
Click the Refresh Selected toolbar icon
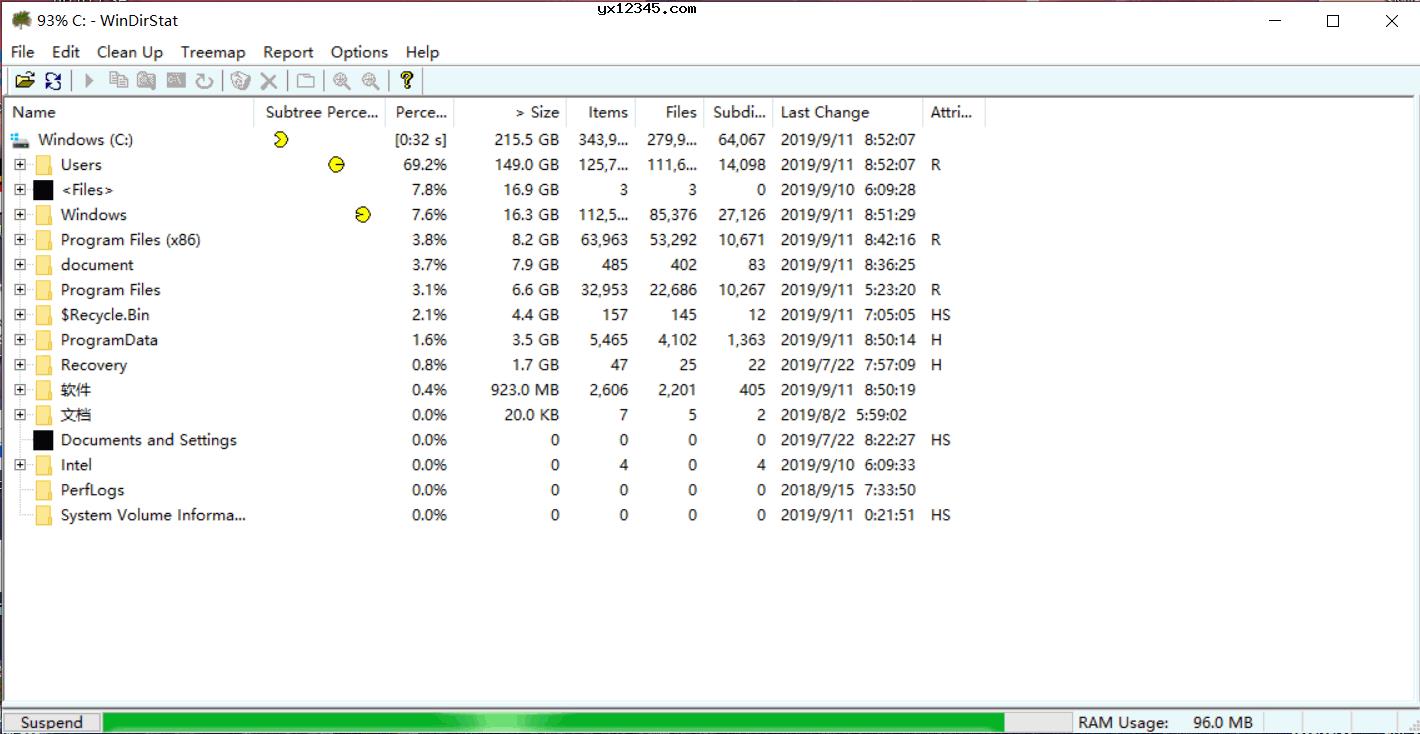[x=204, y=81]
